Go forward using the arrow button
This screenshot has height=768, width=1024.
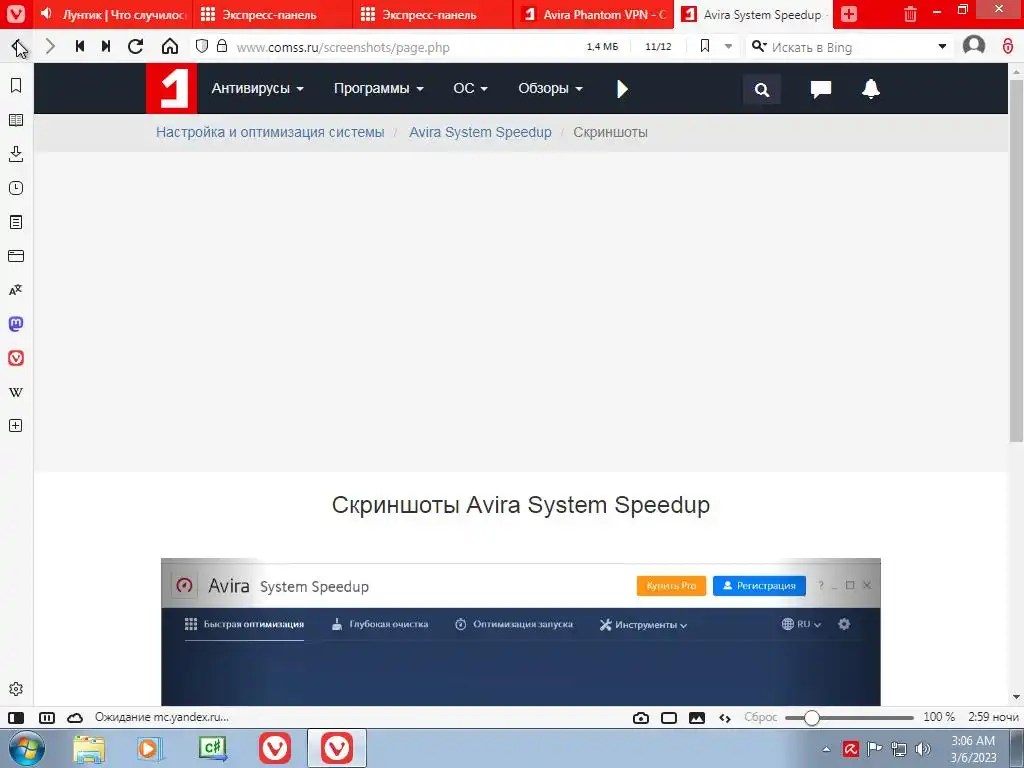50,46
